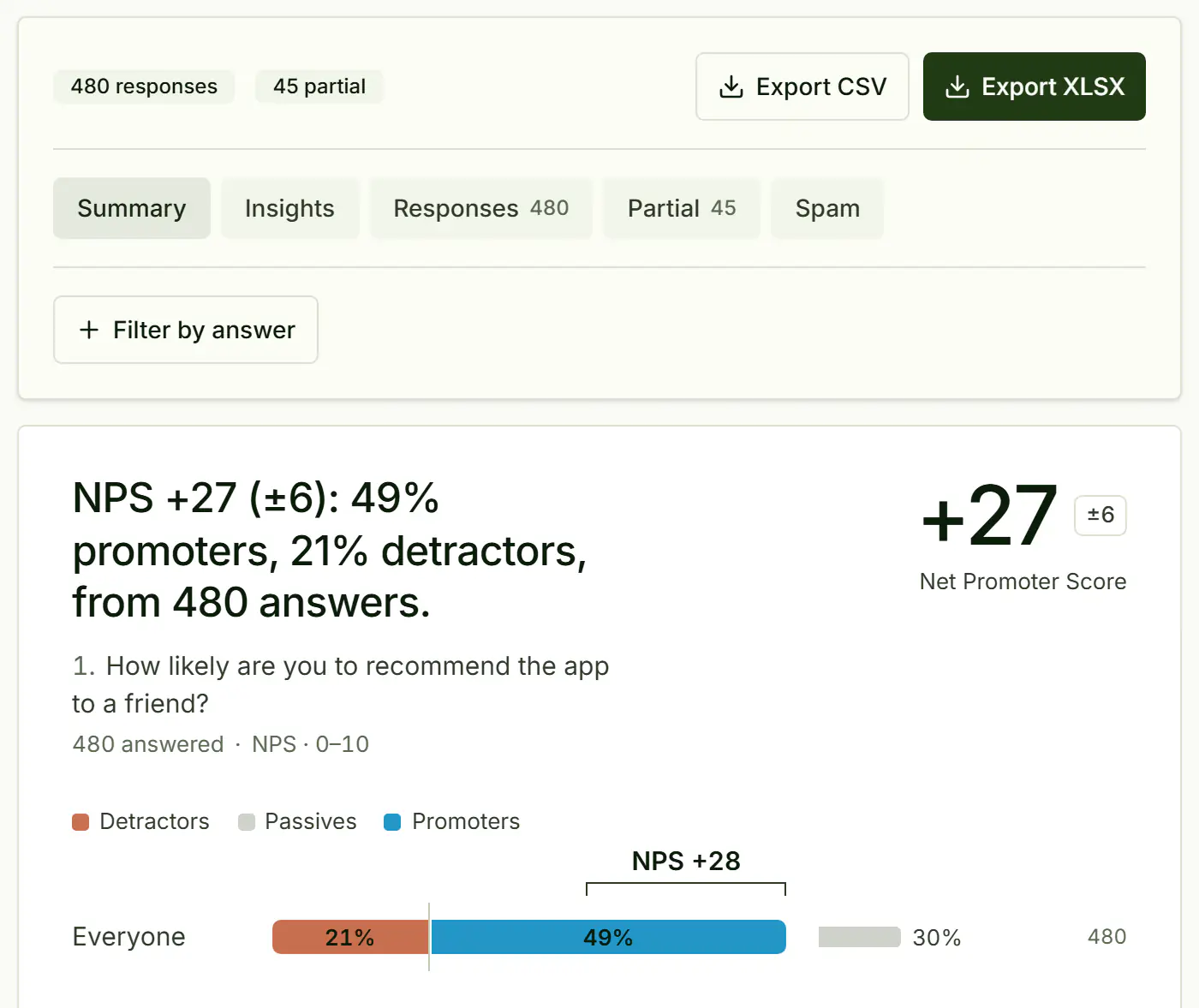Go to the Spam tab
This screenshot has height=1008, width=1199.
click(x=827, y=208)
